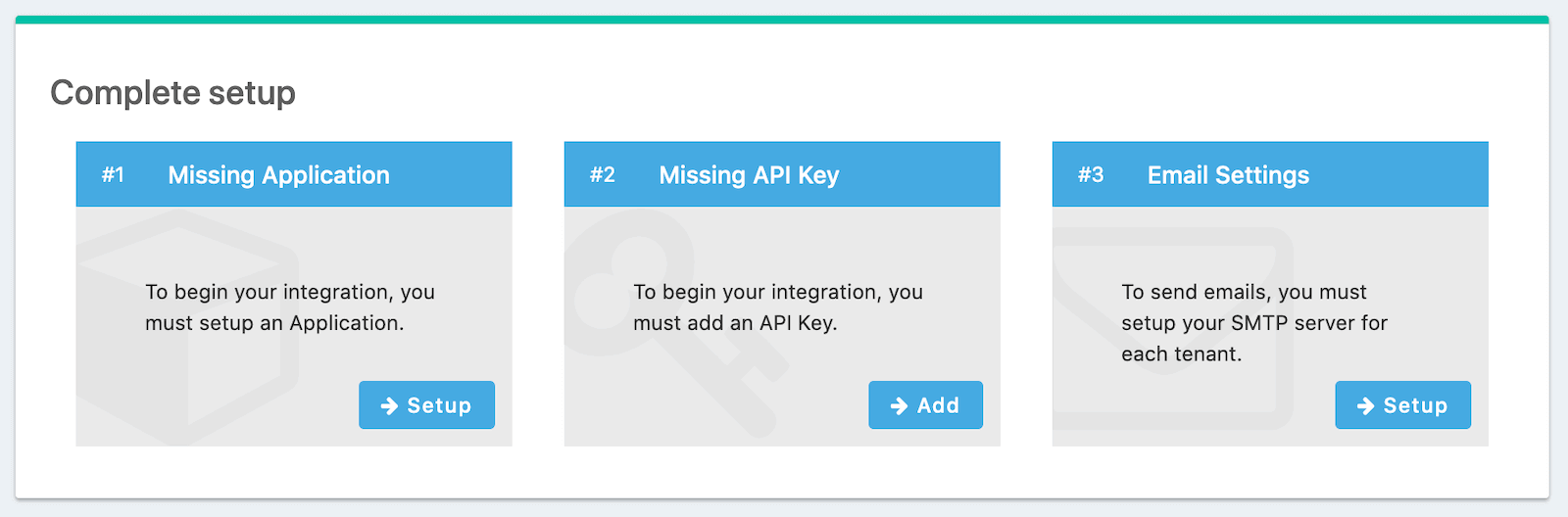
Task: Click the #2 step number
Action: tap(602, 175)
